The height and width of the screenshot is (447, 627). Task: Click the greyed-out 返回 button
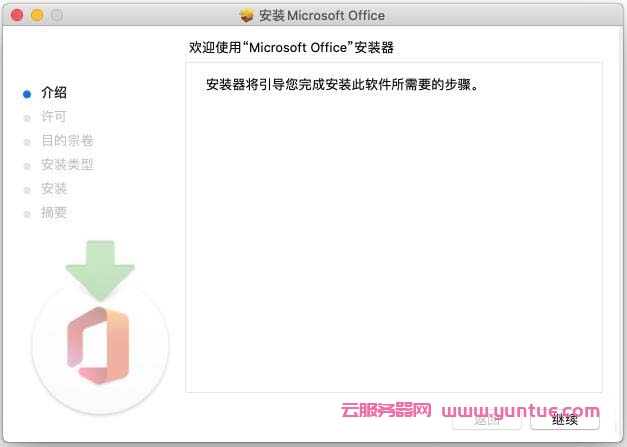tap(487, 420)
